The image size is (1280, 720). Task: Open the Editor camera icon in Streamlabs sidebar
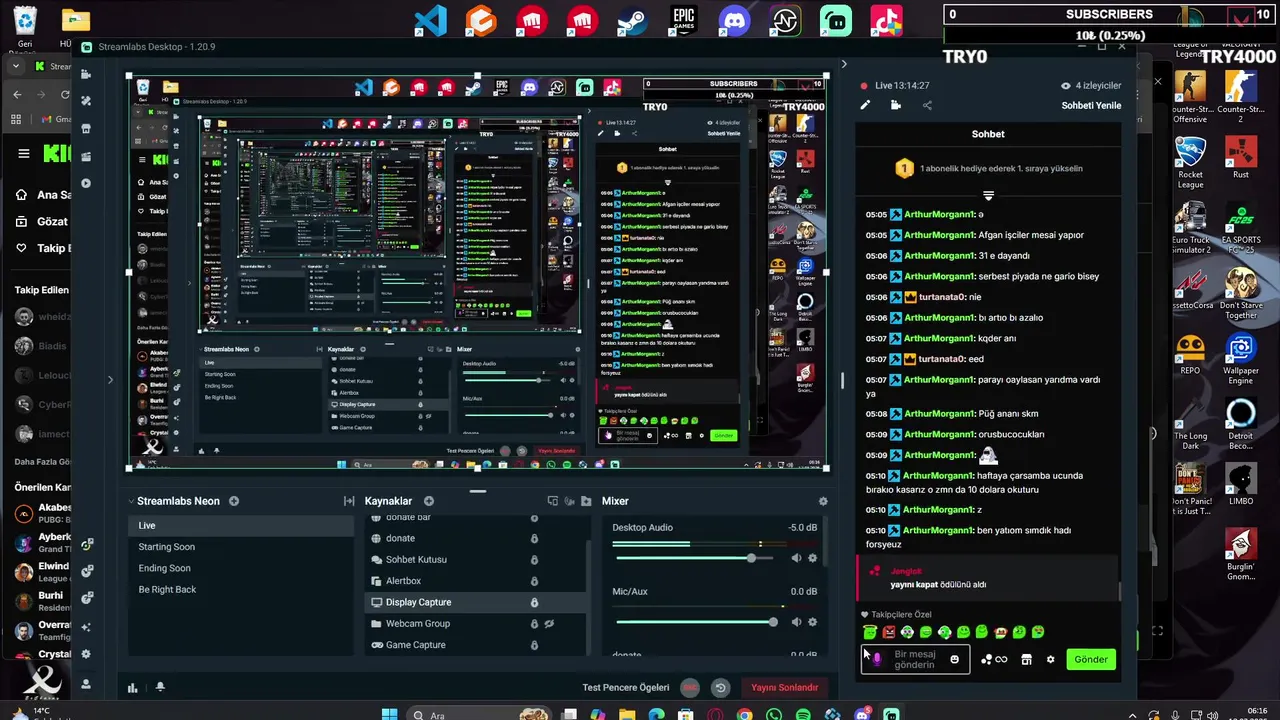tap(87, 74)
